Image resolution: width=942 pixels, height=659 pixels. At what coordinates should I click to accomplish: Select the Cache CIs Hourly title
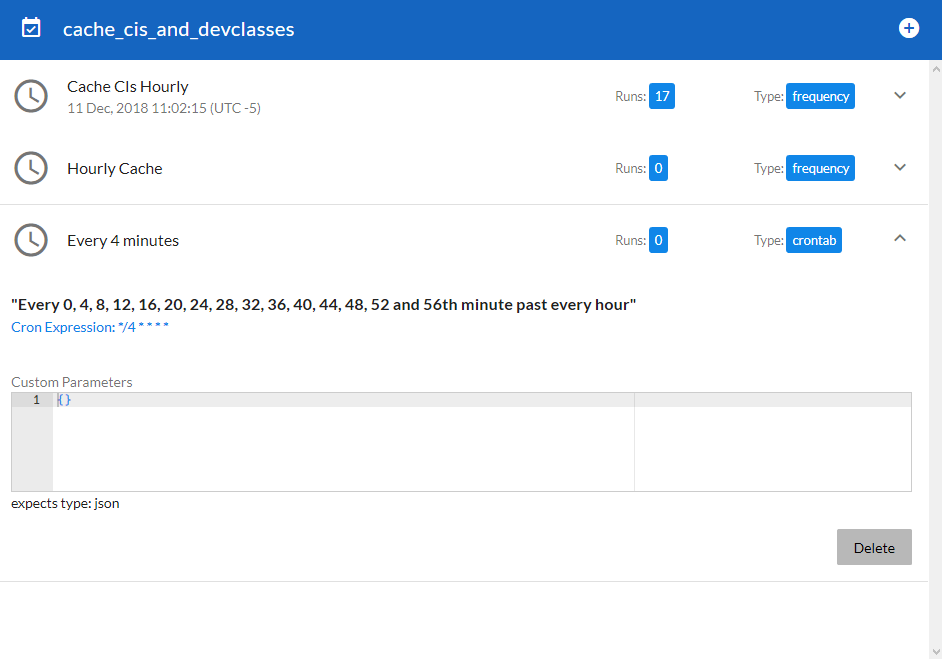pyautogui.click(x=127, y=87)
